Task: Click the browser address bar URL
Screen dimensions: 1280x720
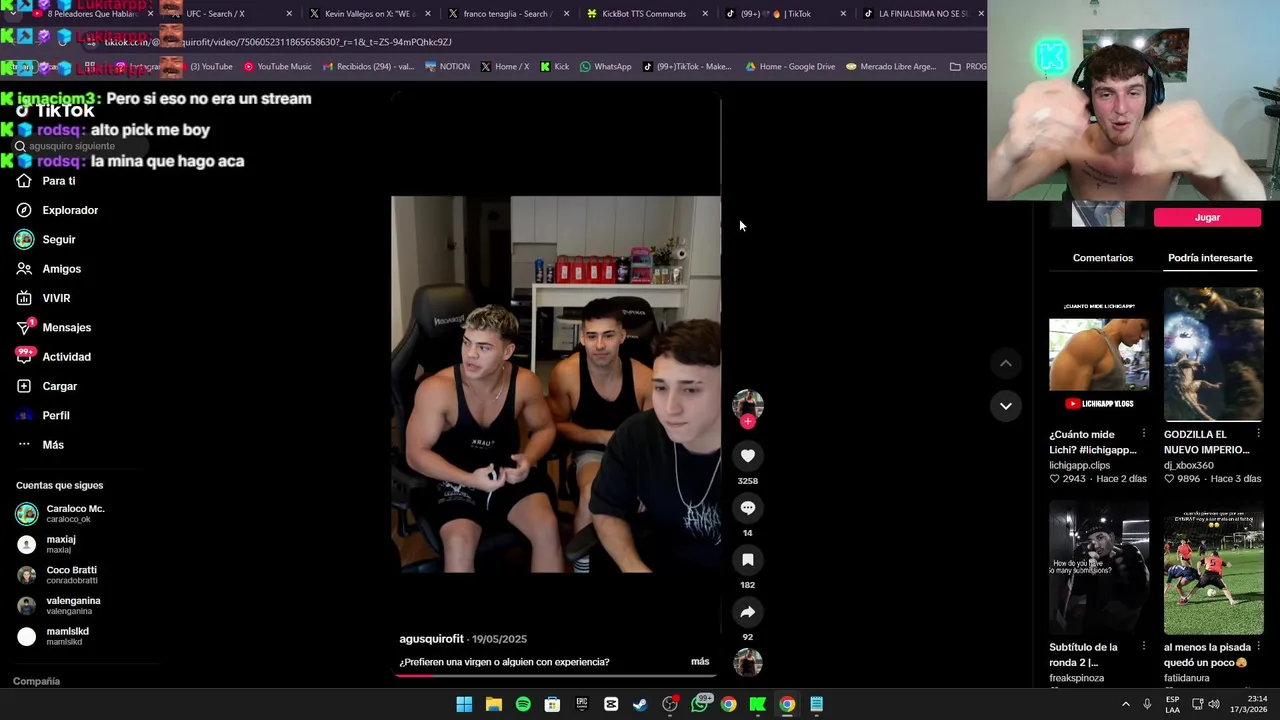Action: (278, 42)
